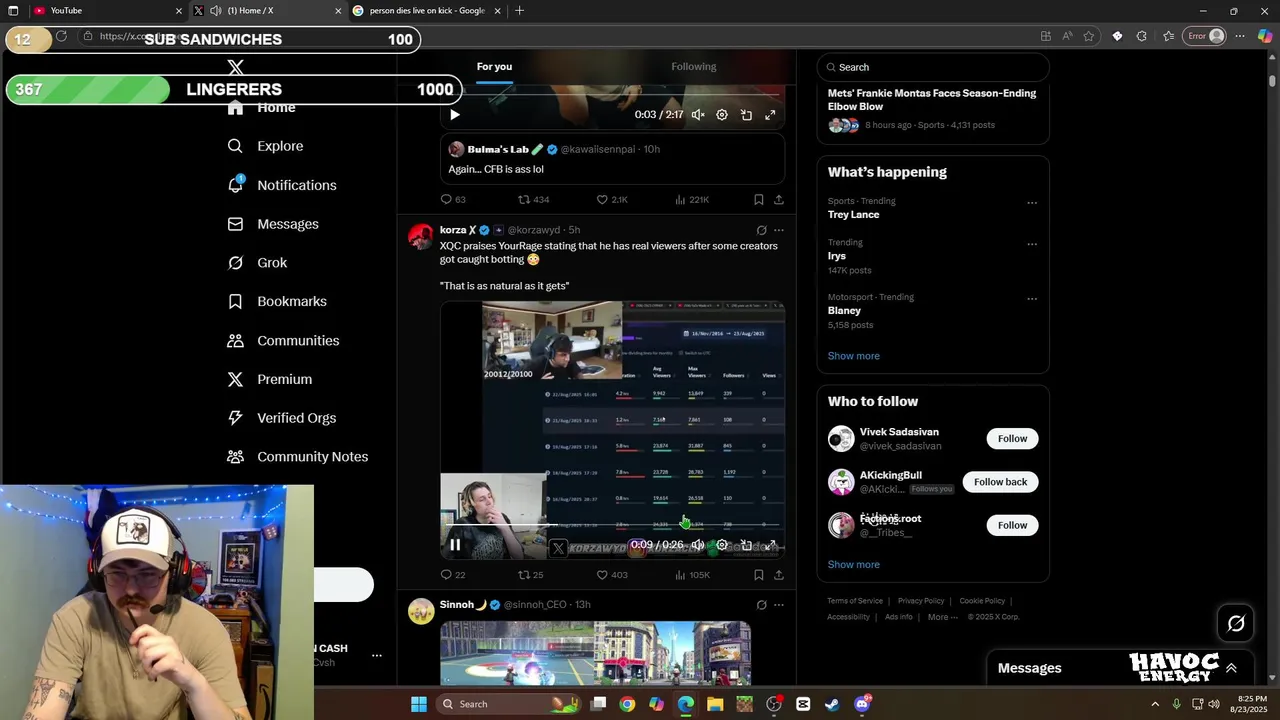Click the Grok floating button at bottom right

pos(1236,624)
